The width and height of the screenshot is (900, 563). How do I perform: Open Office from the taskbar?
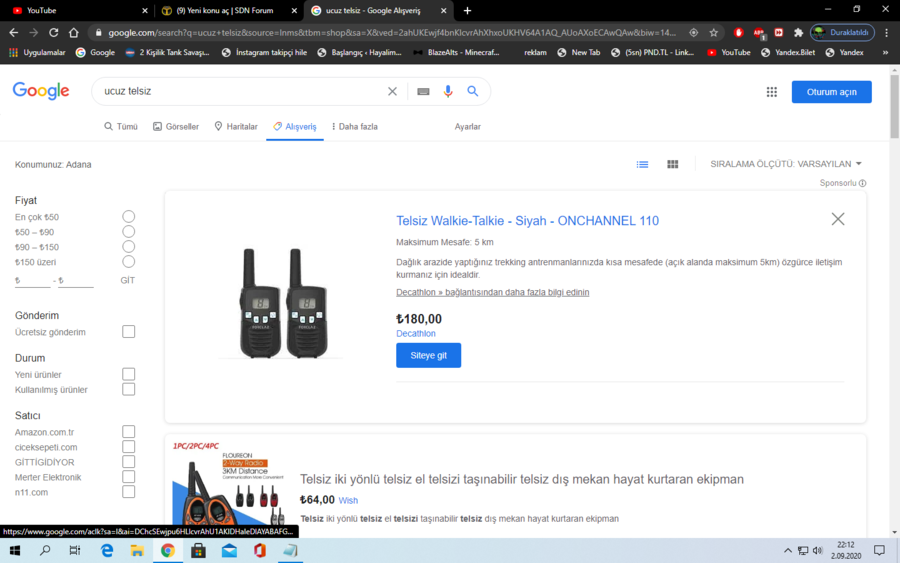click(x=260, y=551)
